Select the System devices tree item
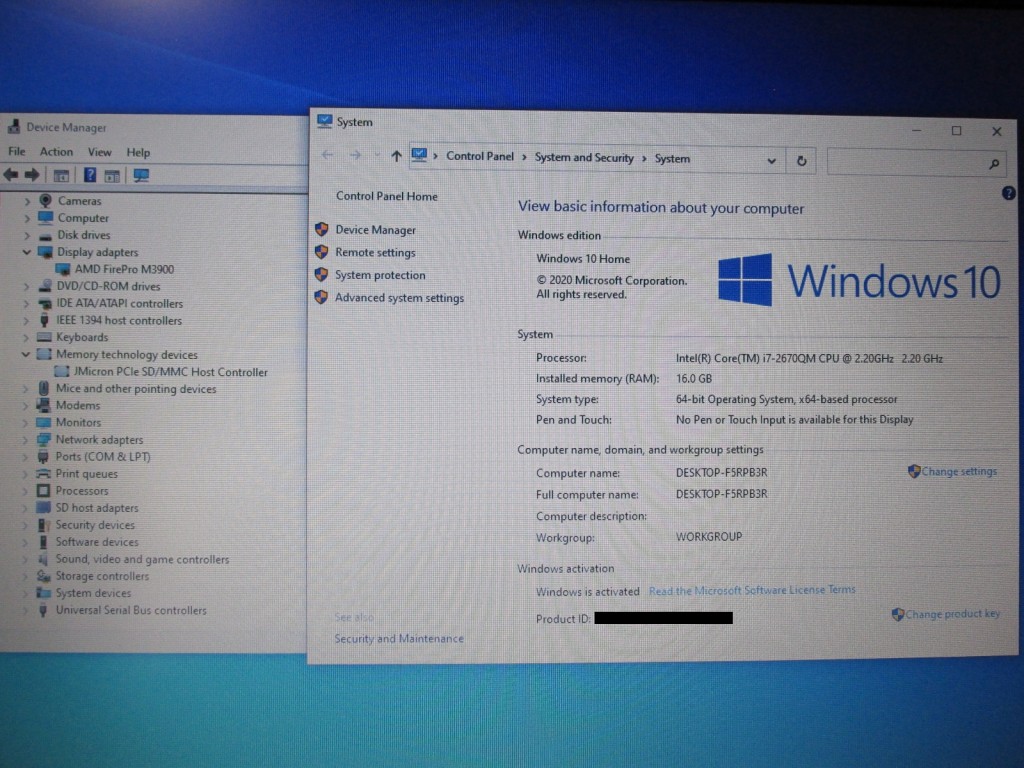The height and width of the screenshot is (768, 1024). point(93,593)
